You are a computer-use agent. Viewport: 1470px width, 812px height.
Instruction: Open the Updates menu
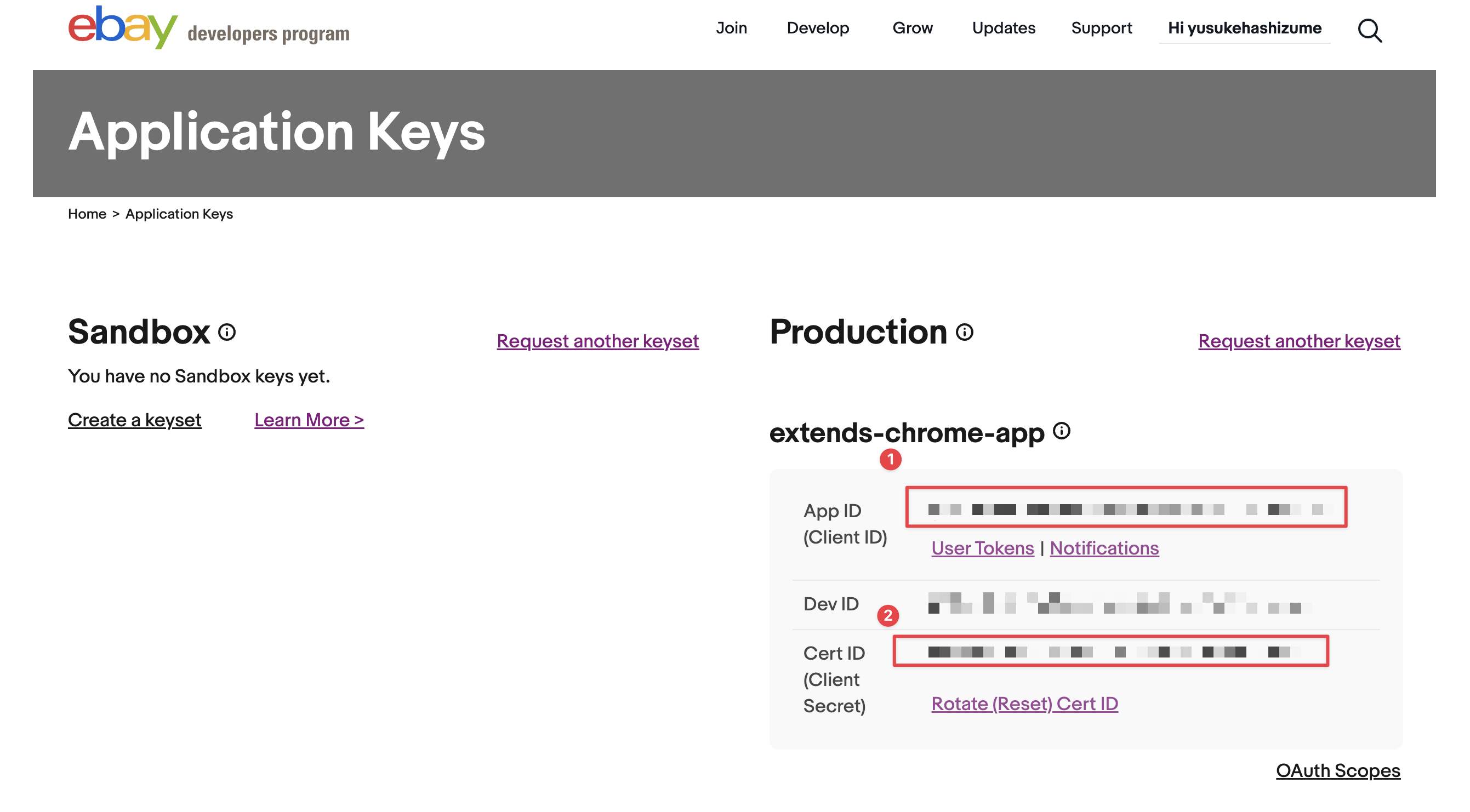coord(1003,28)
